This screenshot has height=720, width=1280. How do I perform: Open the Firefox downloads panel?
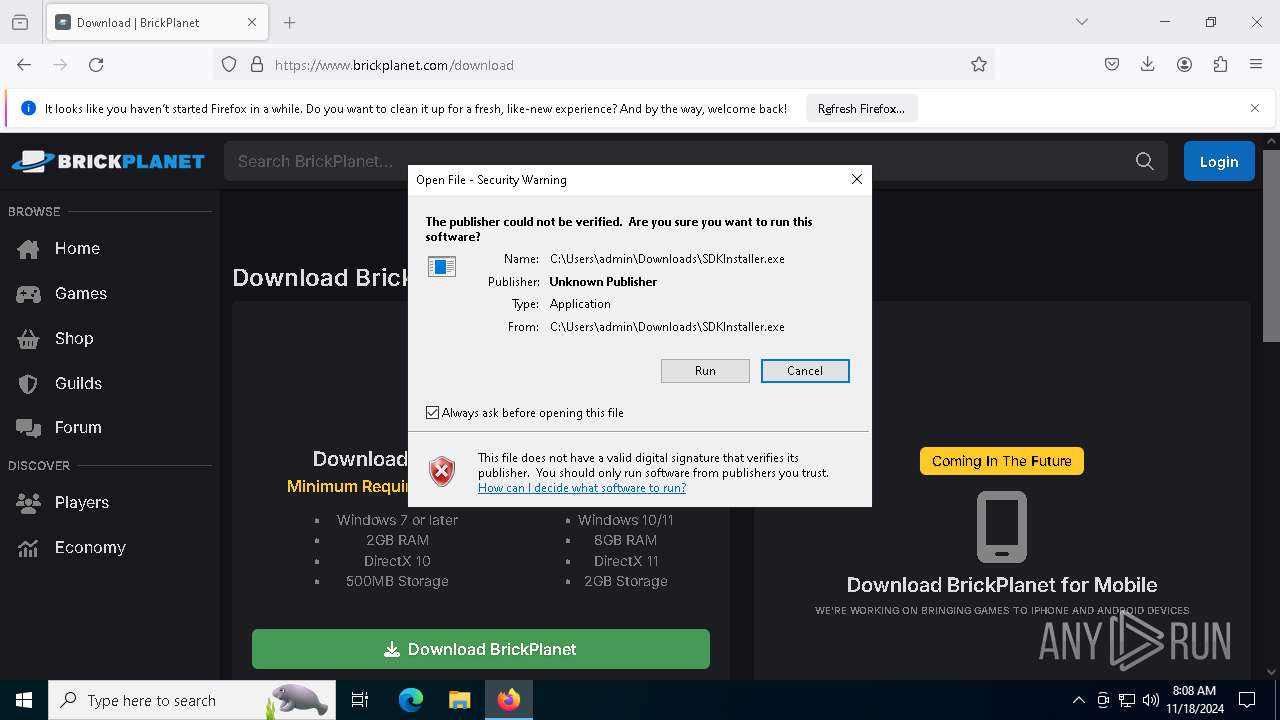tap(1148, 64)
